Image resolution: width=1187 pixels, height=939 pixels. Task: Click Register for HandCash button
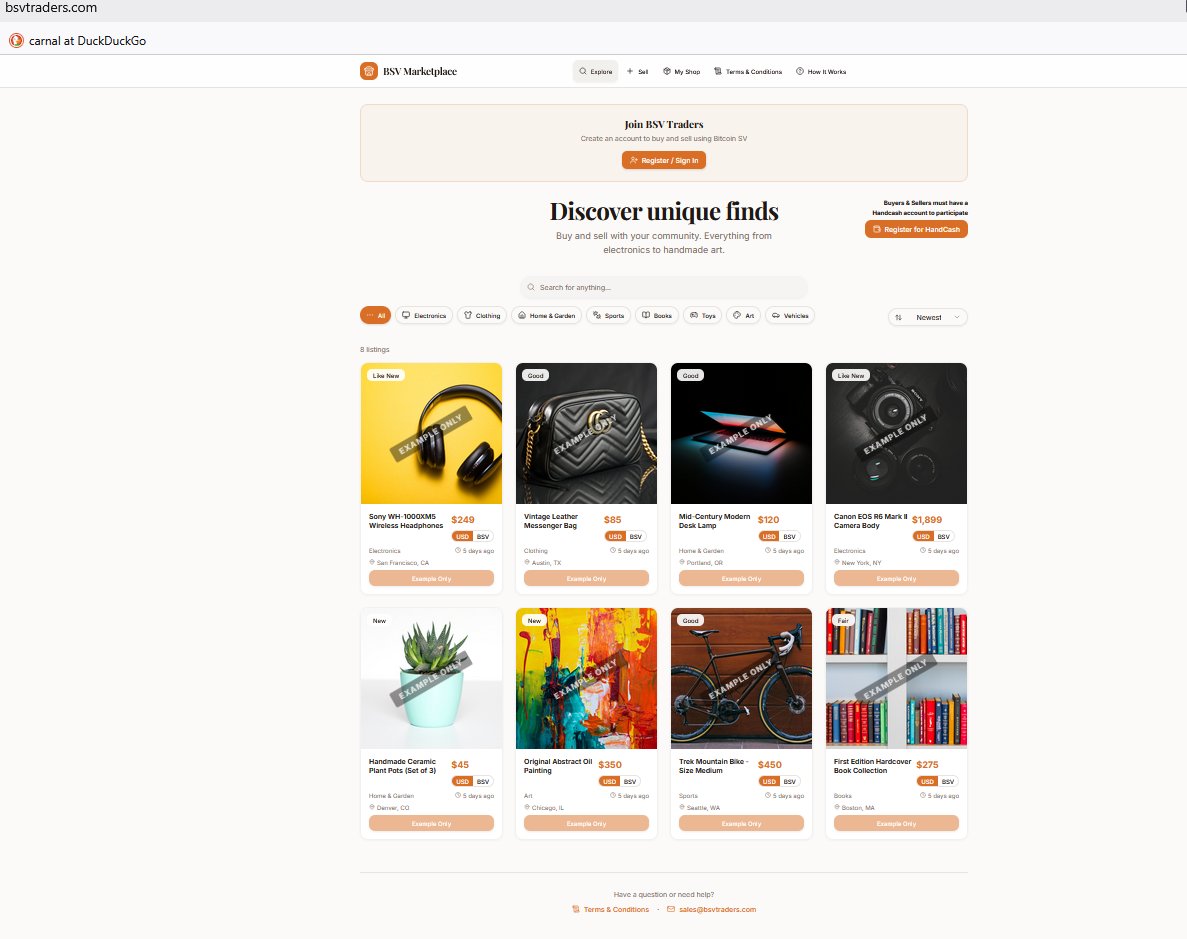click(x=916, y=229)
